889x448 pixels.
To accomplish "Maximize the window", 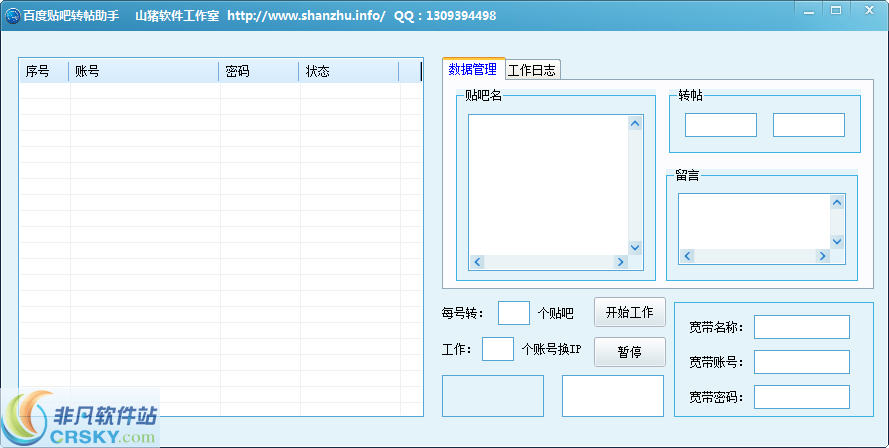I will point(836,10).
